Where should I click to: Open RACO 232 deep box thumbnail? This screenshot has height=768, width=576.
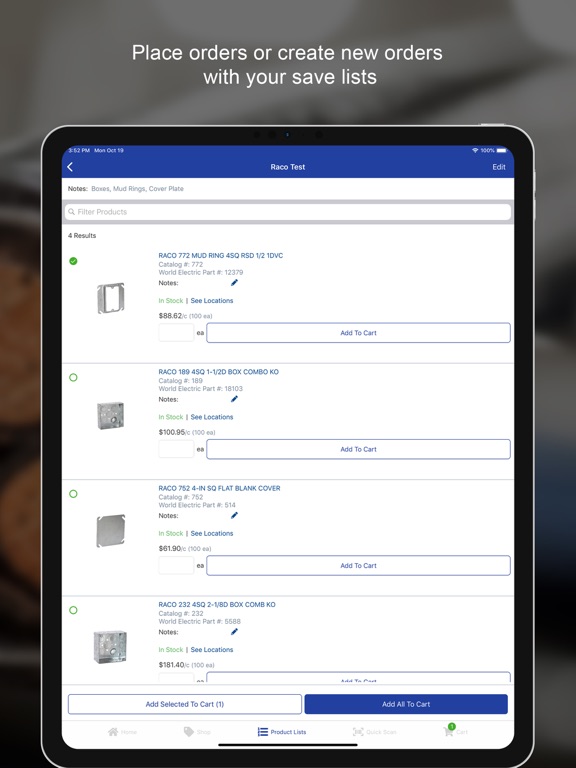coord(110,647)
